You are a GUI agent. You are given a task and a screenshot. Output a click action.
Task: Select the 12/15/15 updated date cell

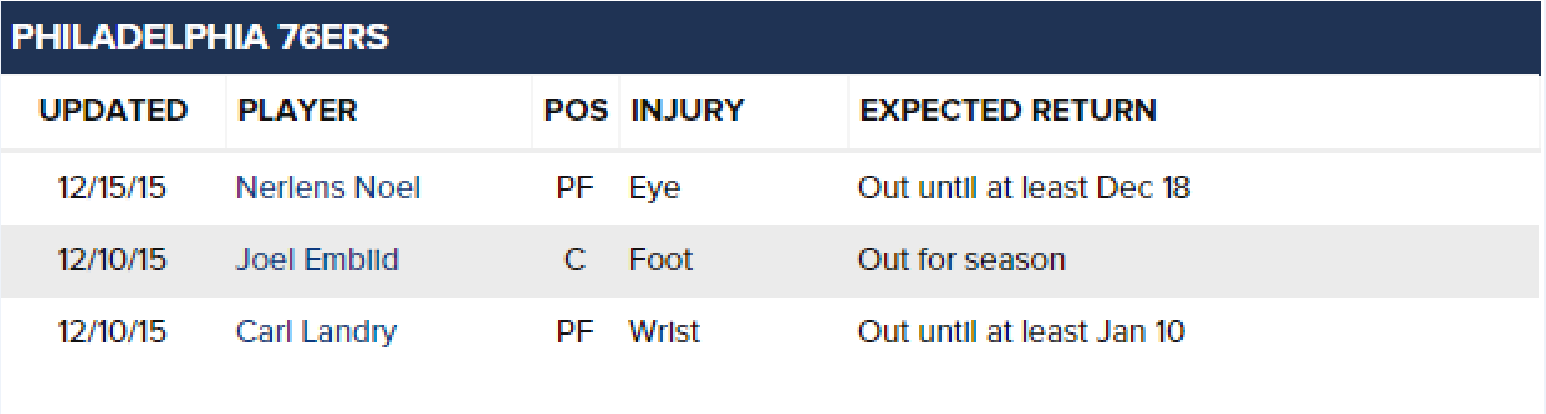(112, 188)
